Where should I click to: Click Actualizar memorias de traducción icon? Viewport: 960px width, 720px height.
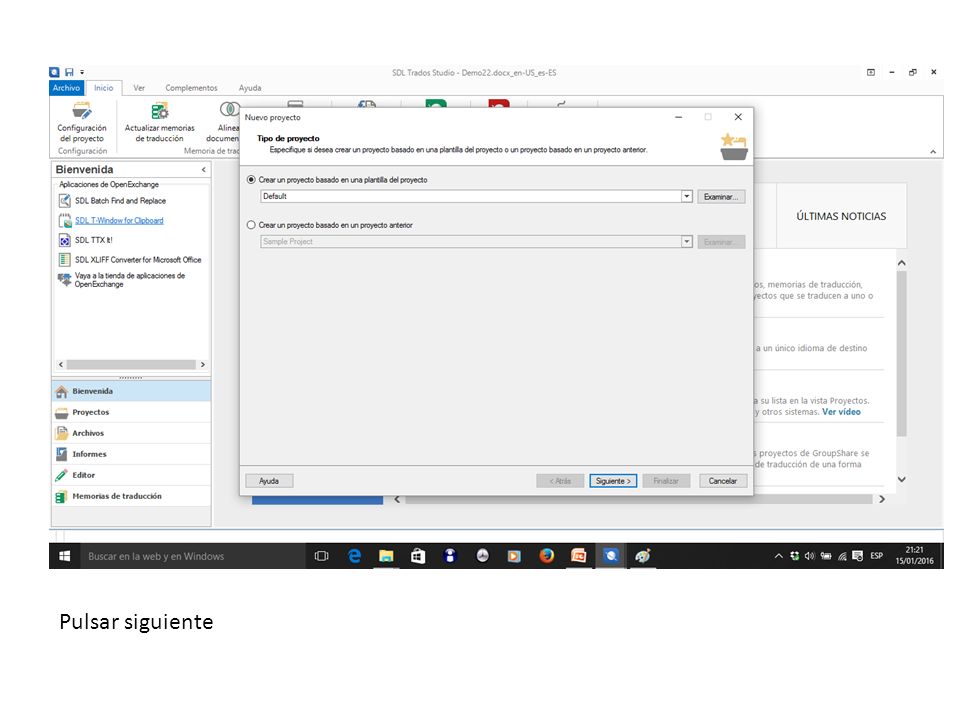(x=160, y=111)
